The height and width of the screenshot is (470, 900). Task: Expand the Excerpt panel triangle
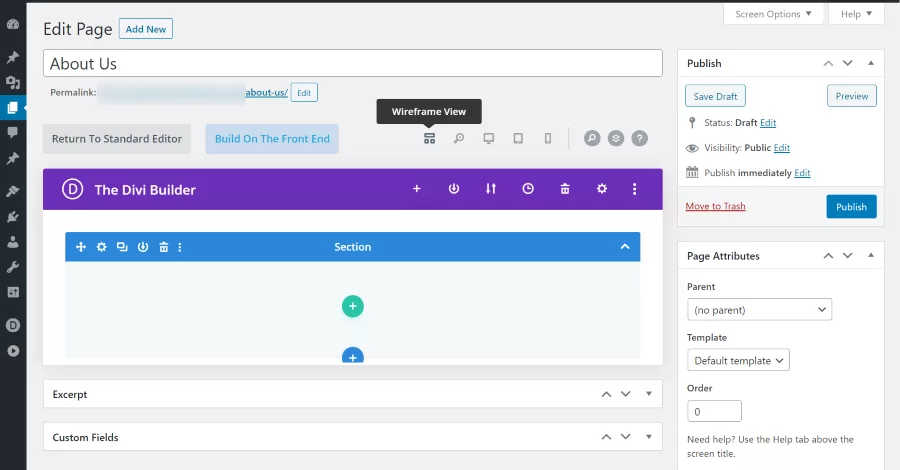coord(649,394)
